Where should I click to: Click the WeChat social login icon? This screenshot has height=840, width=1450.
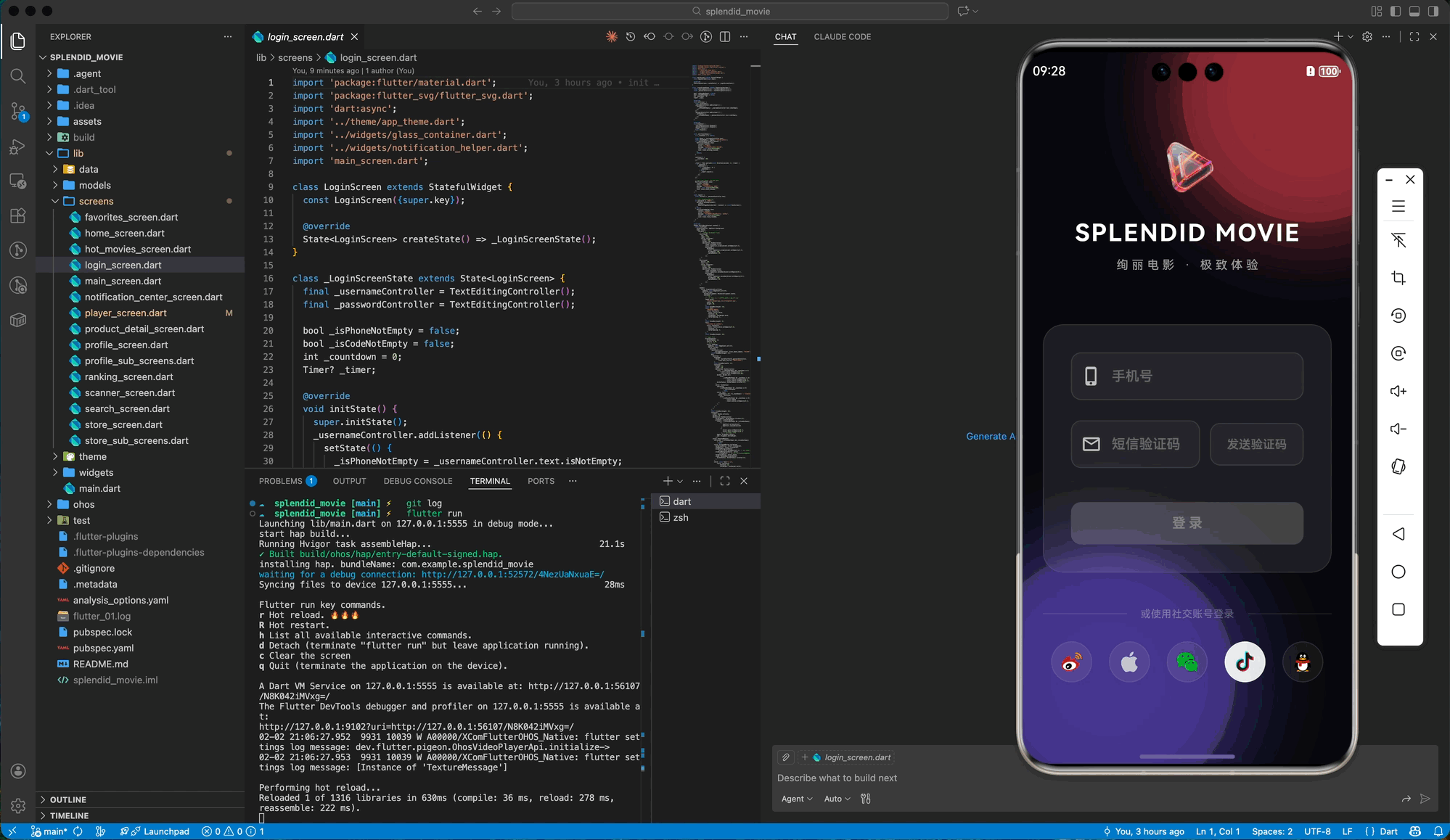click(x=1187, y=662)
